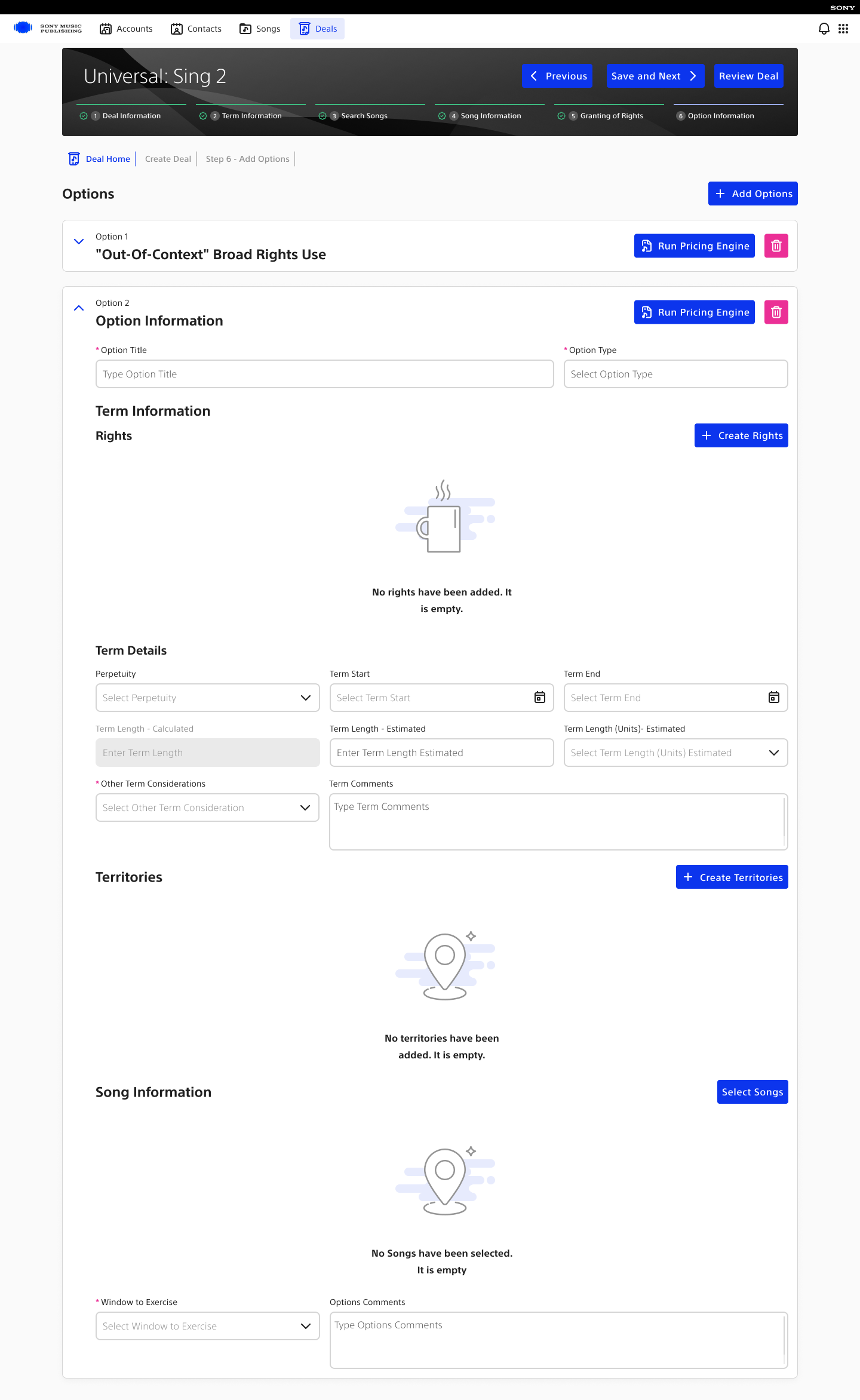The image size is (860, 1400).
Task: Open the Term End calendar picker icon
Action: 774,698
